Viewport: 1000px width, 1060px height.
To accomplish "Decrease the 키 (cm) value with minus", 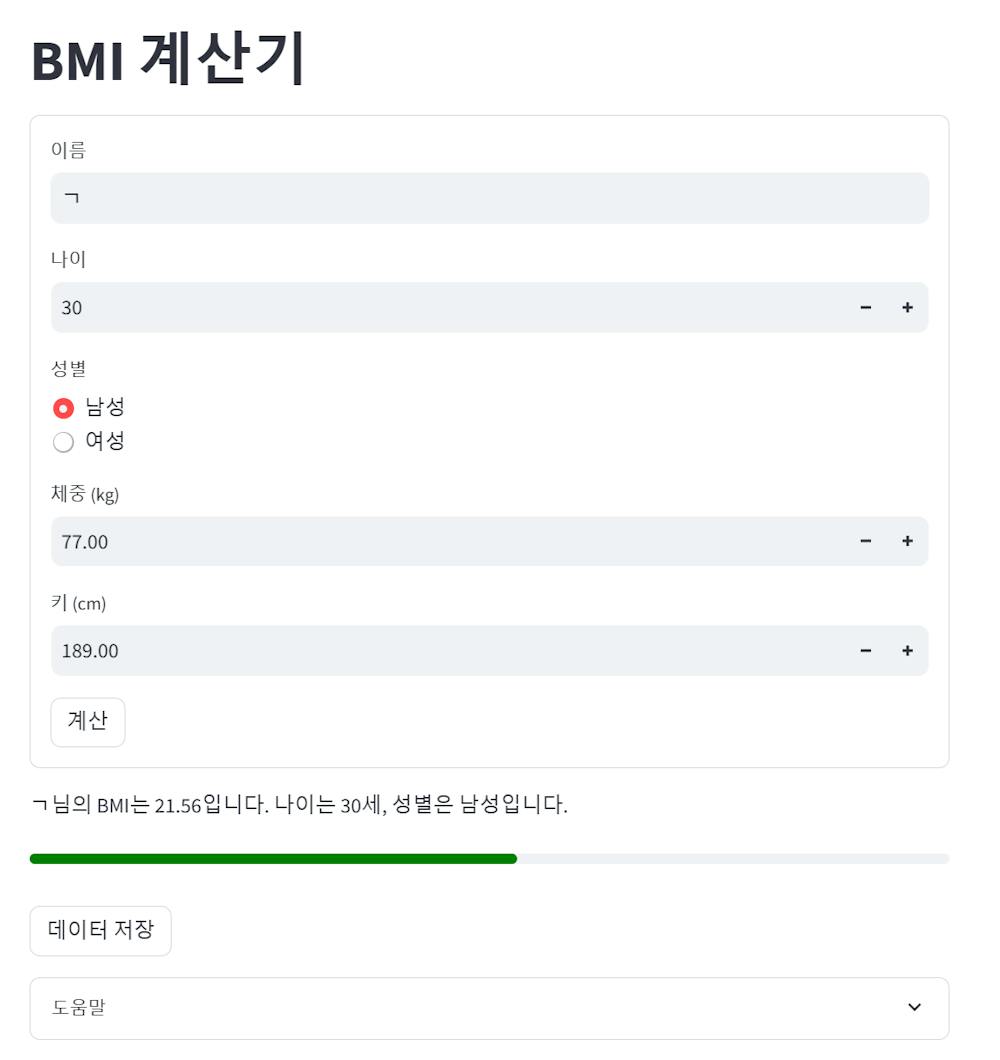I will point(866,650).
